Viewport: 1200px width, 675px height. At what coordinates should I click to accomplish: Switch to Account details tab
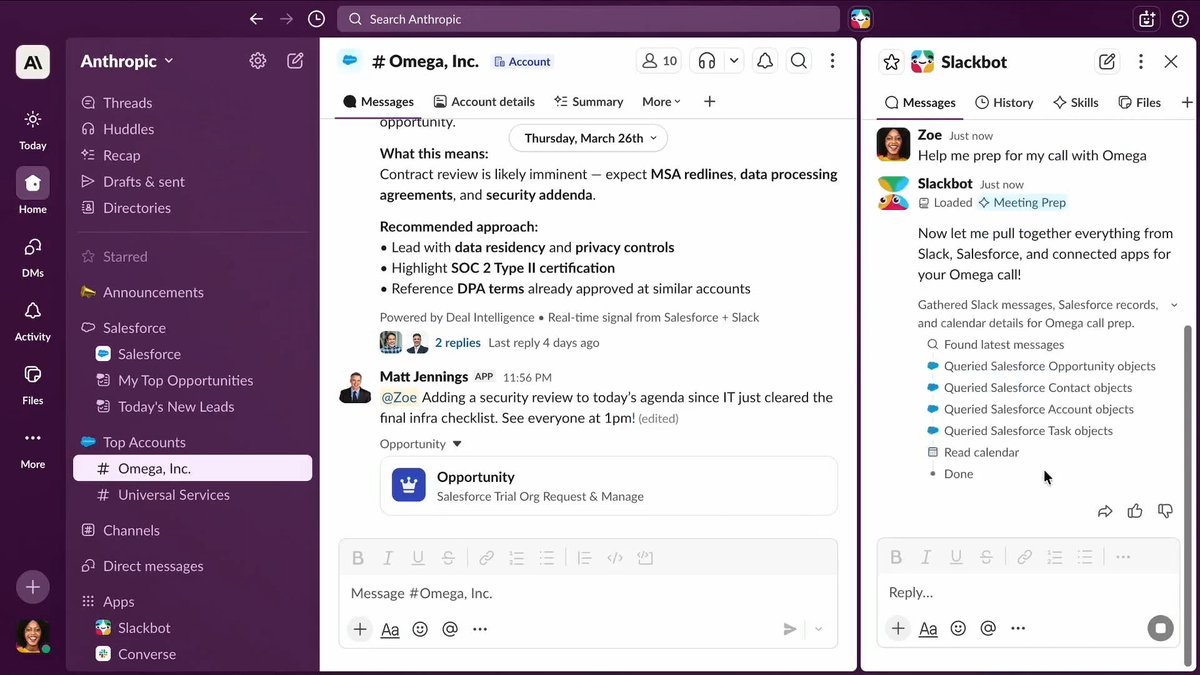(x=484, y=102)
